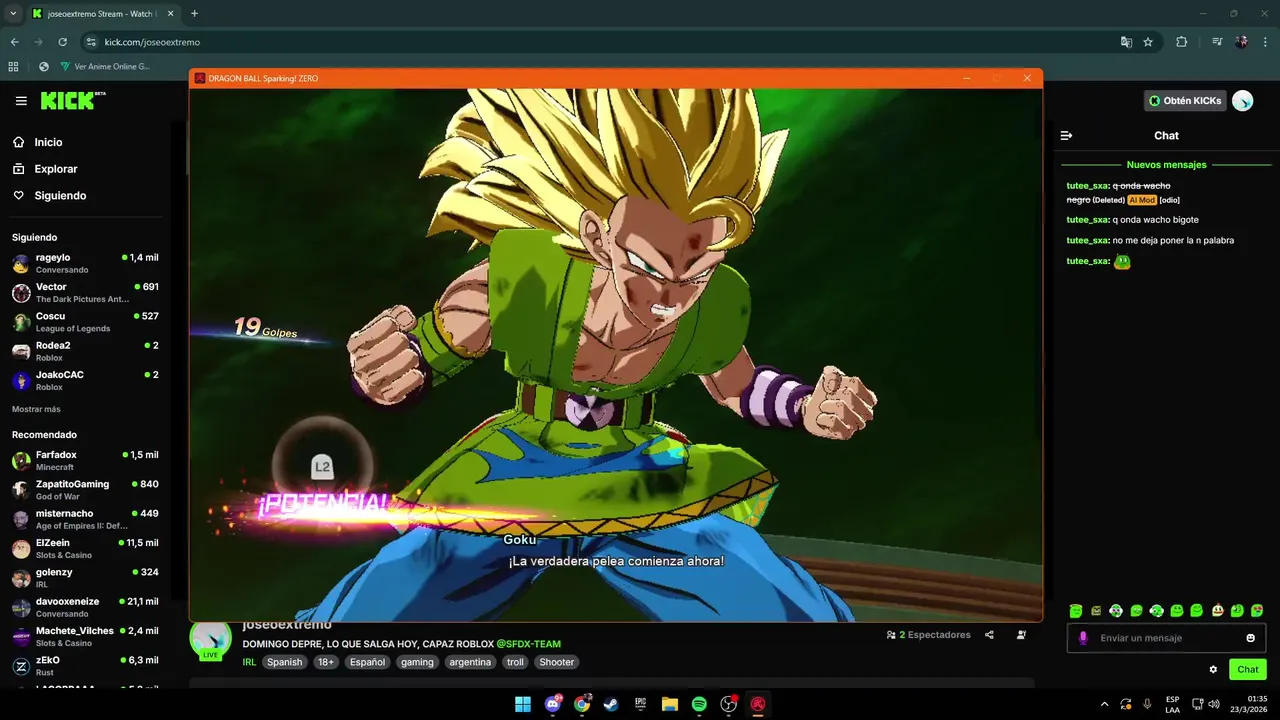Focus the Enviar un mensaje field
The width and height of the screenshot is (1280, 720).
[1166, 638]
